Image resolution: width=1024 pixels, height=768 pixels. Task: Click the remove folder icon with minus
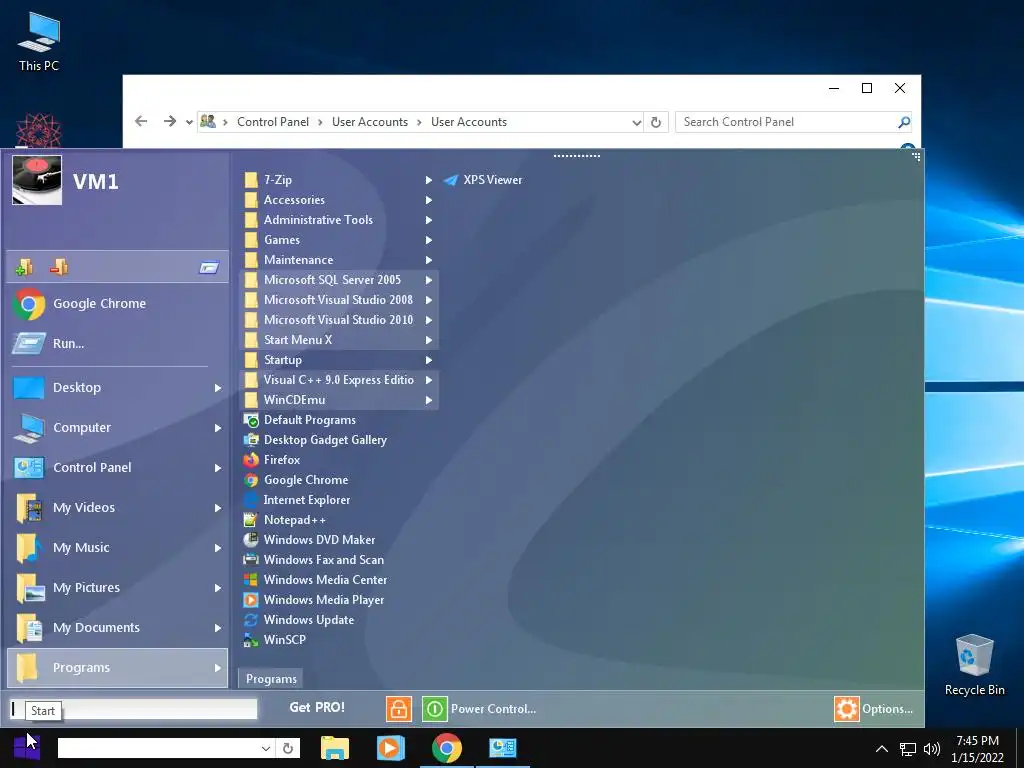point(59,266)
